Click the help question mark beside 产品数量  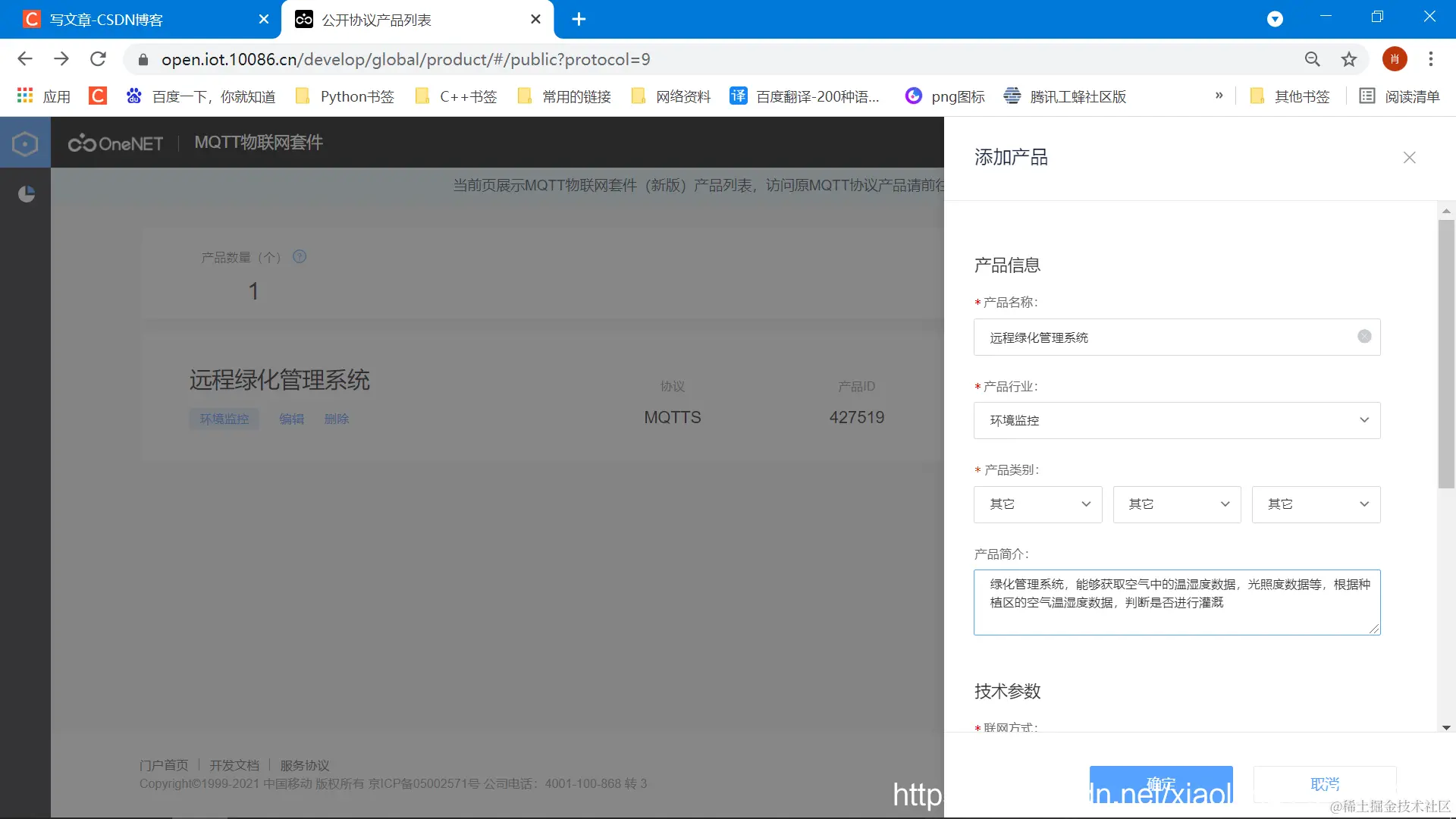click(300, 257)
